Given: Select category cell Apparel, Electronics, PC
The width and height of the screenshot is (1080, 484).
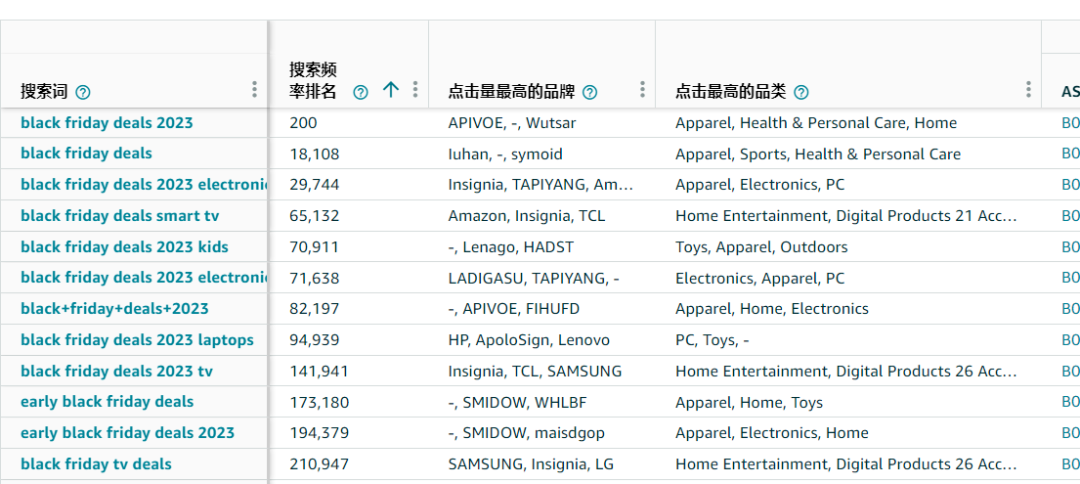Looking at the screenshot, I should 760,185.
